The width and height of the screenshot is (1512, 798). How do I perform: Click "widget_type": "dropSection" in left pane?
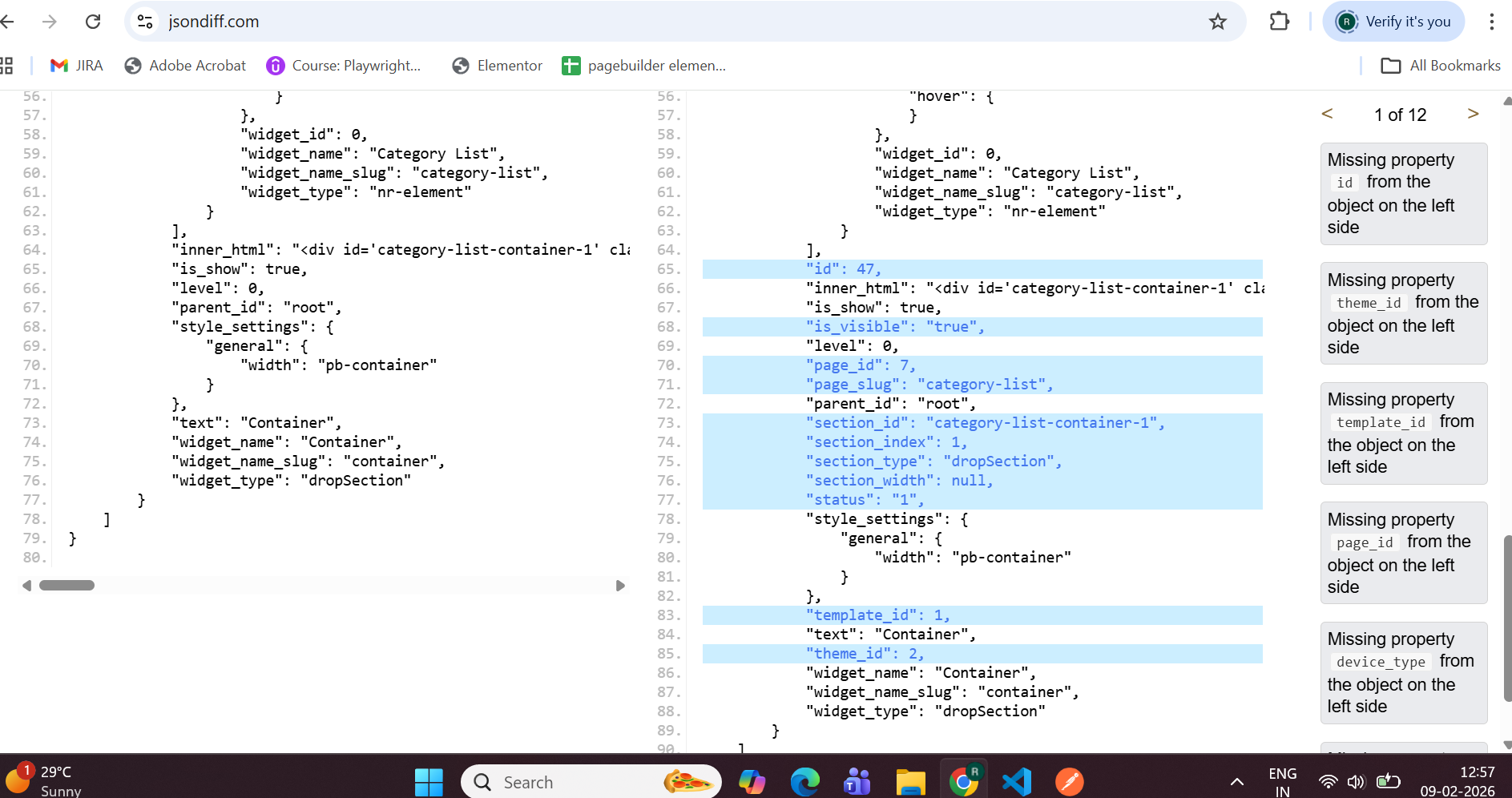tap(291, 481)
